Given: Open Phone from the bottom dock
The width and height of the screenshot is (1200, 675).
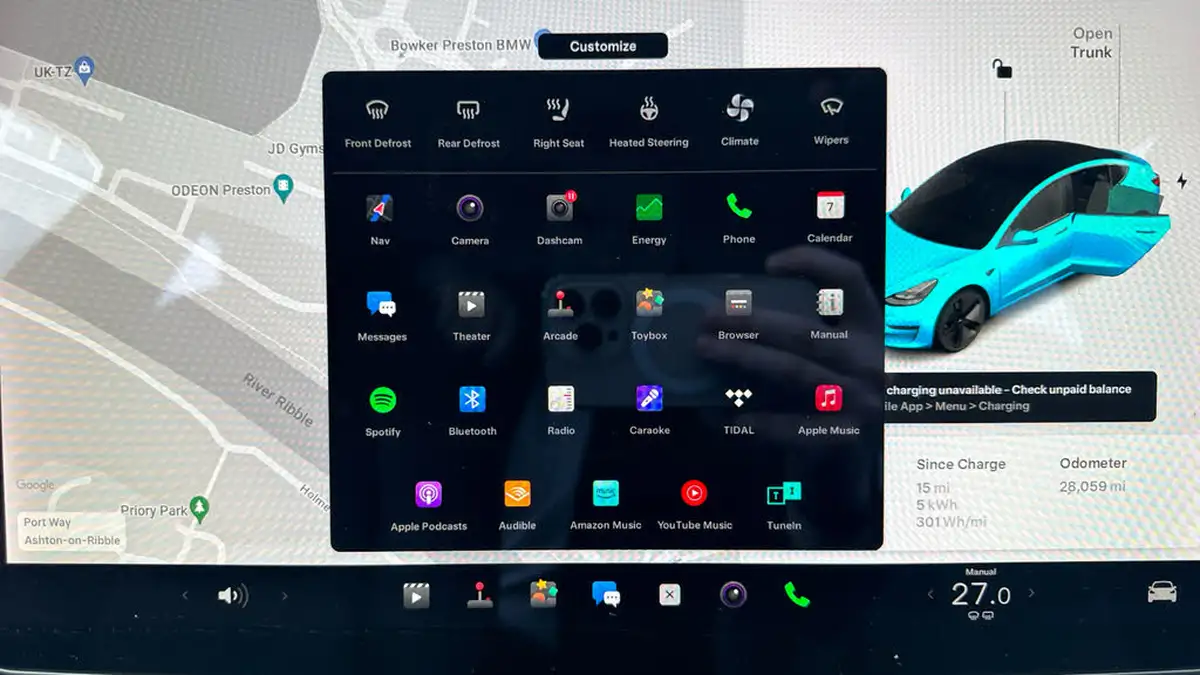Looking at the screenshot, I should [x=796, y=595].
